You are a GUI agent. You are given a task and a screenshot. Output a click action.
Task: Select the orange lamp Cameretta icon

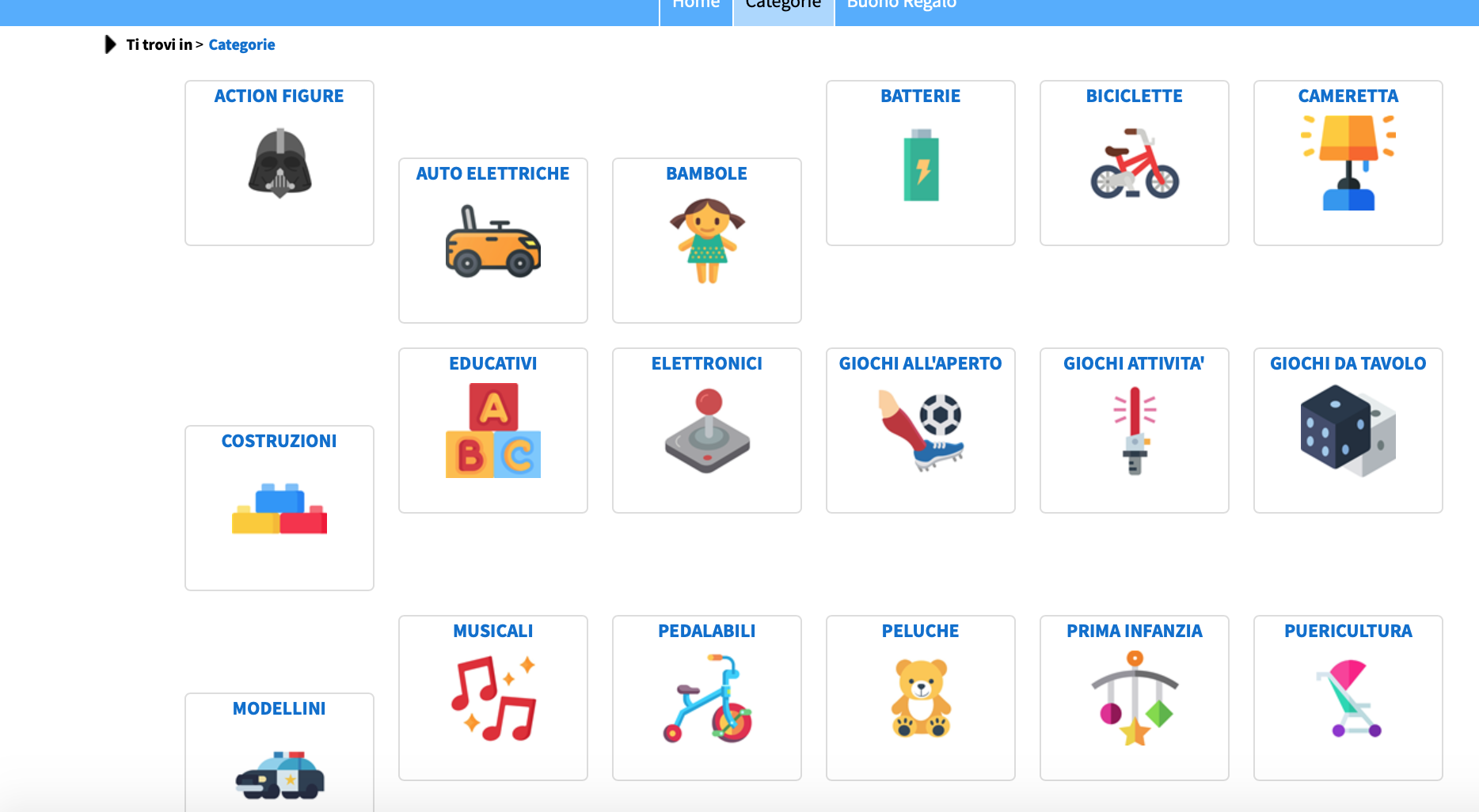click(x=1348, y=162)
